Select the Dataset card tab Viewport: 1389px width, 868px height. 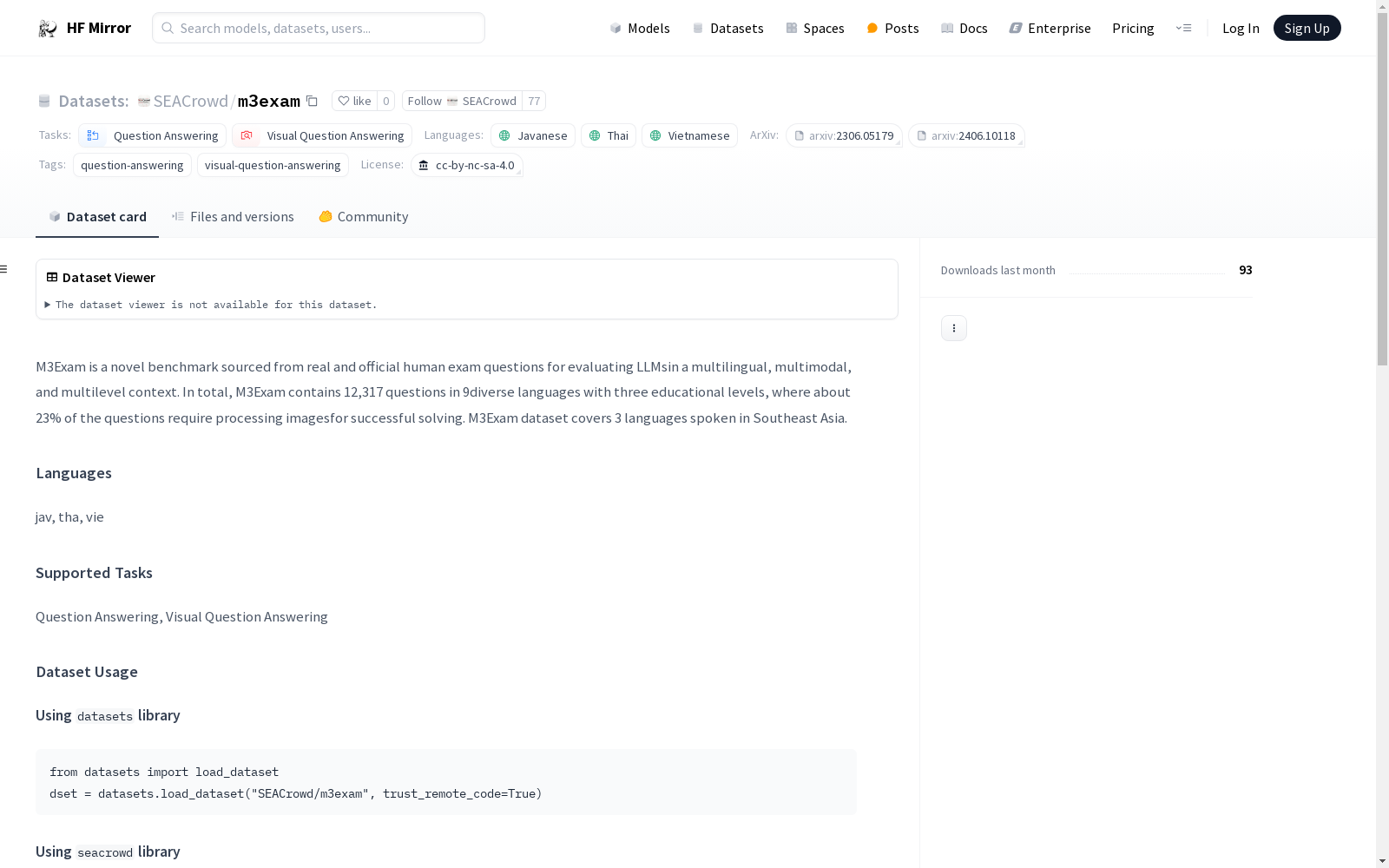click(x=97, y=217)
